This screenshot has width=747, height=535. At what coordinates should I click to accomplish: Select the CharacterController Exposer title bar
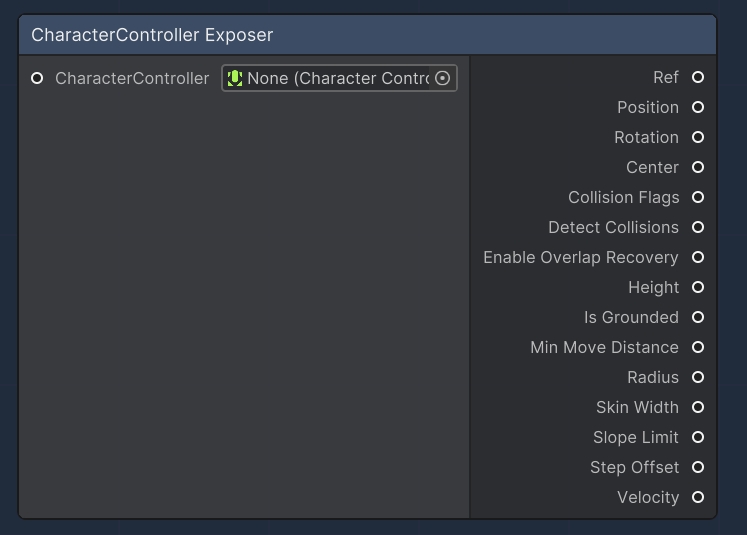click(x=367, y=35)
